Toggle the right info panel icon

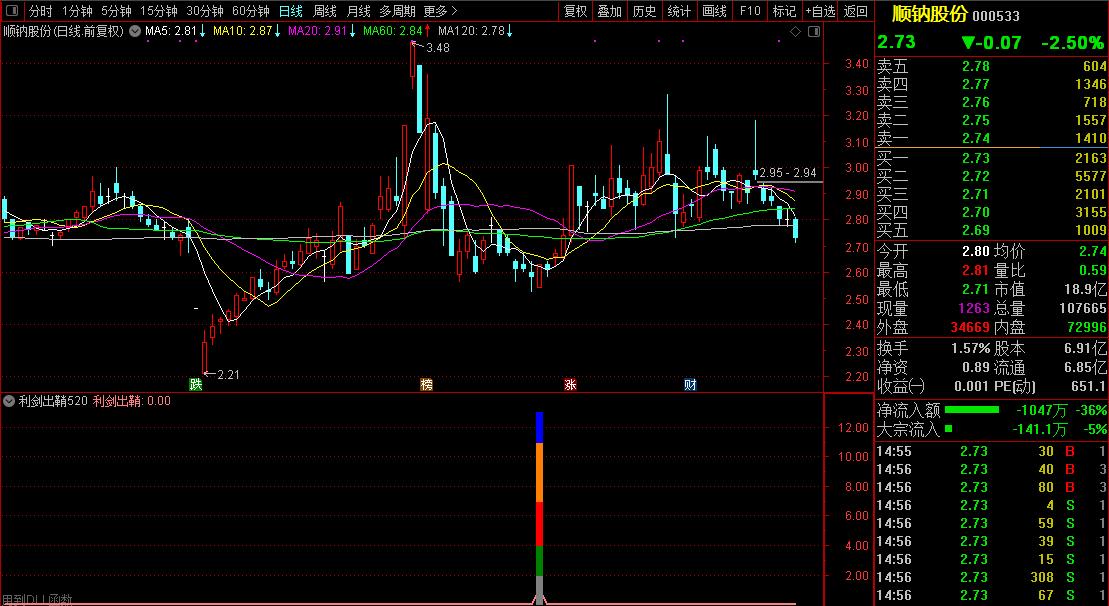pyautogui.click(x=813, y=31)
